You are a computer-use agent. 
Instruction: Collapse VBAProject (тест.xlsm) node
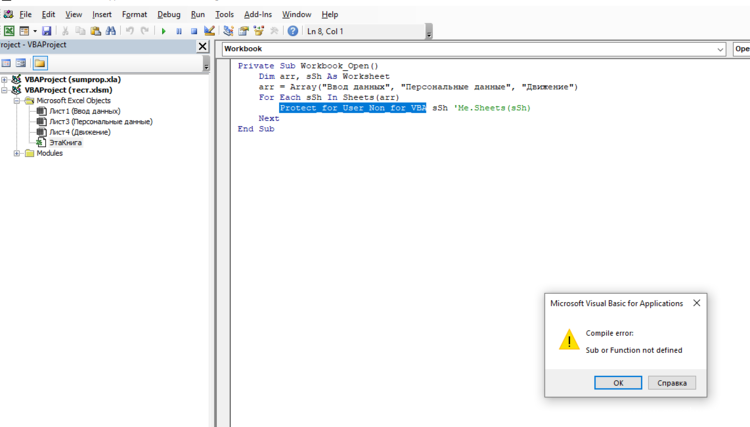pos(4,90)
